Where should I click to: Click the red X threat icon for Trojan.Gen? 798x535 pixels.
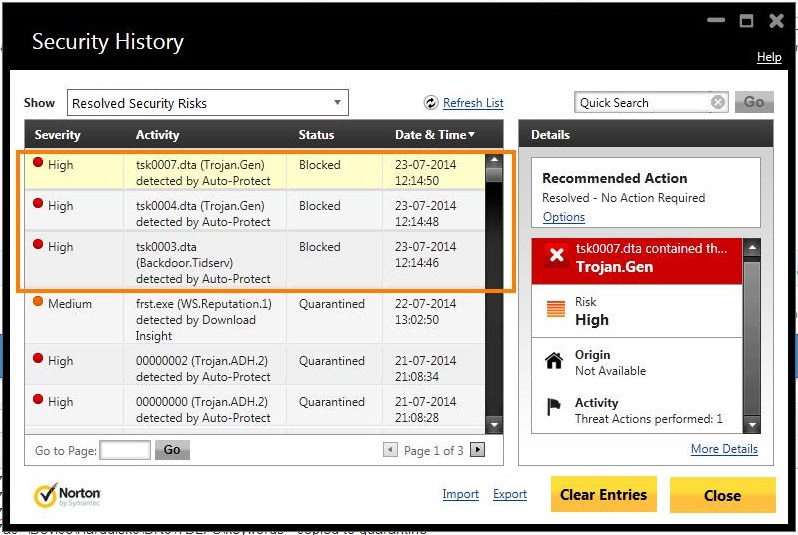tap(556, 256)
